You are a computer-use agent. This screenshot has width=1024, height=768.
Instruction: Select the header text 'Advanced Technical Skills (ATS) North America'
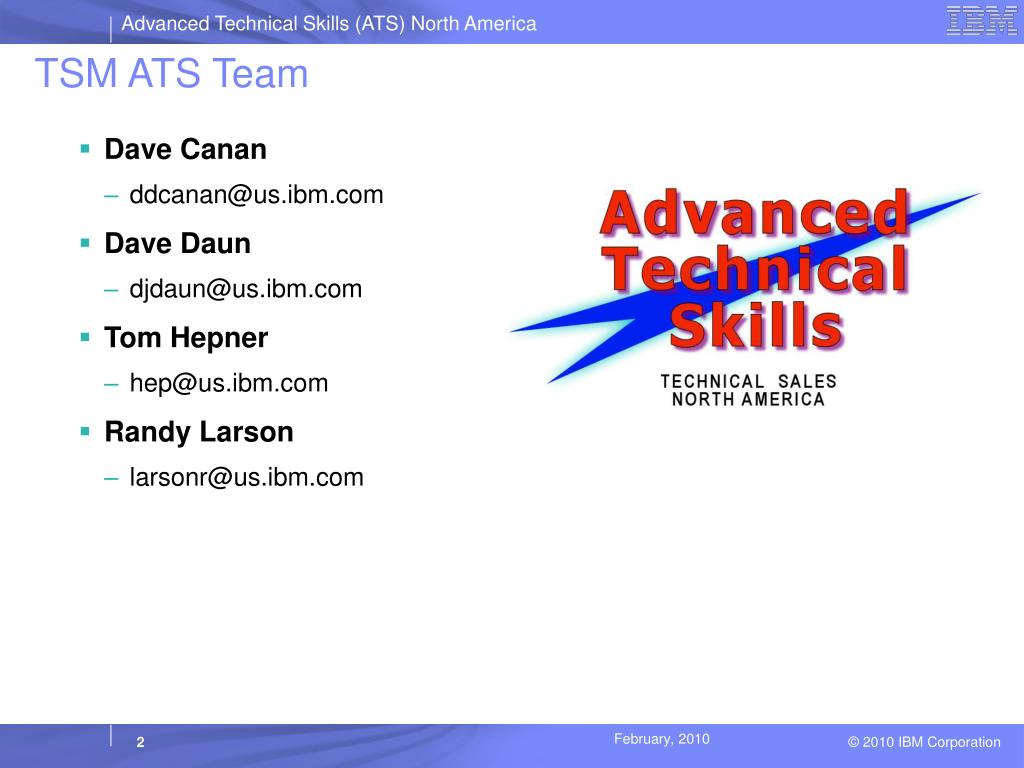pyautogui.click(x=328, y=24)
